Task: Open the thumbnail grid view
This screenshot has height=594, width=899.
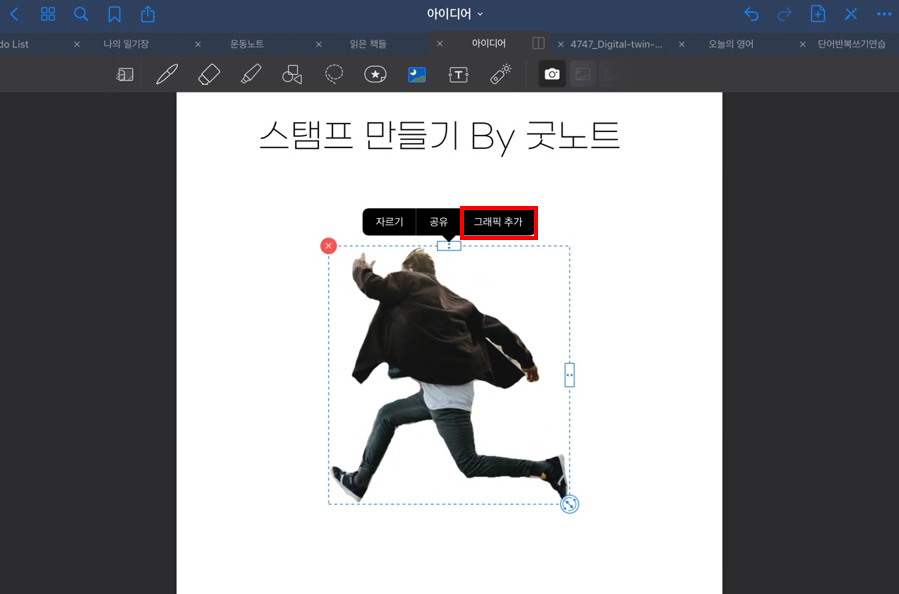Action: point(48,14)
